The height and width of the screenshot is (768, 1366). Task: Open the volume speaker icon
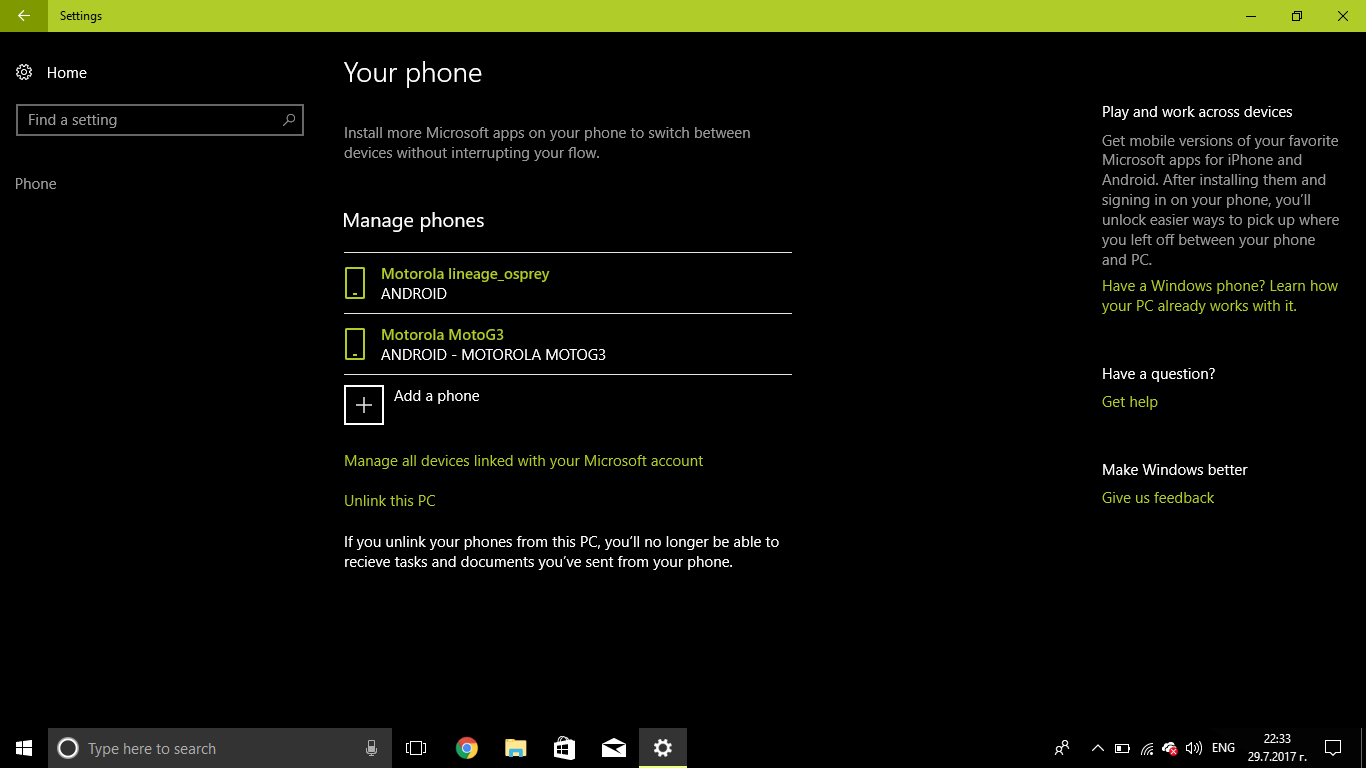click(1193, 748)
